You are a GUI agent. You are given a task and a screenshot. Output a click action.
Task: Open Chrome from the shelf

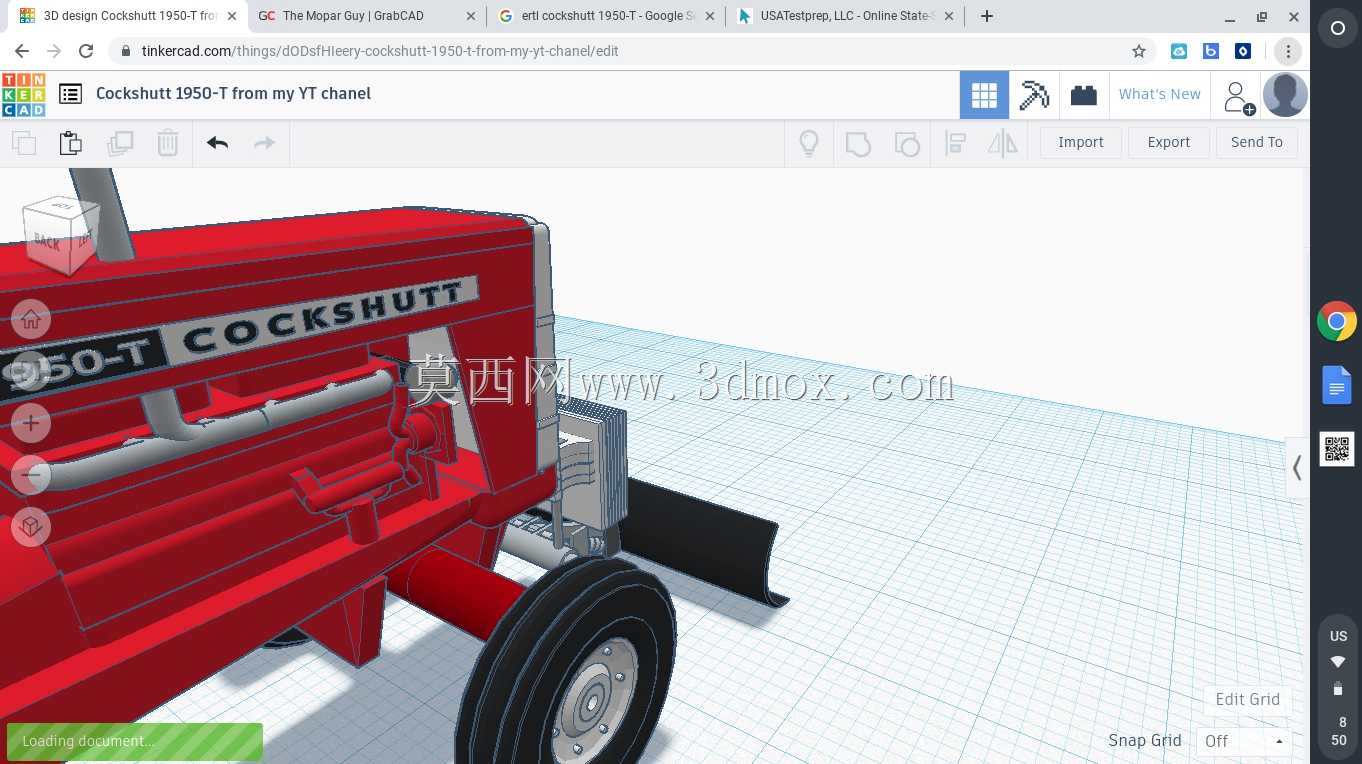pos(1337,322)
